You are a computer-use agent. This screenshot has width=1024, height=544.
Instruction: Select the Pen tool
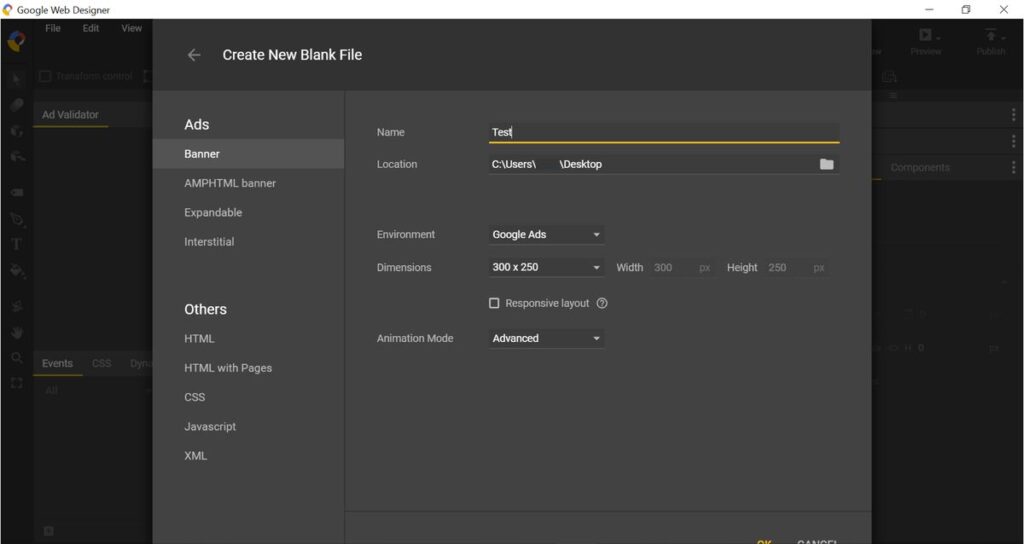17,219
